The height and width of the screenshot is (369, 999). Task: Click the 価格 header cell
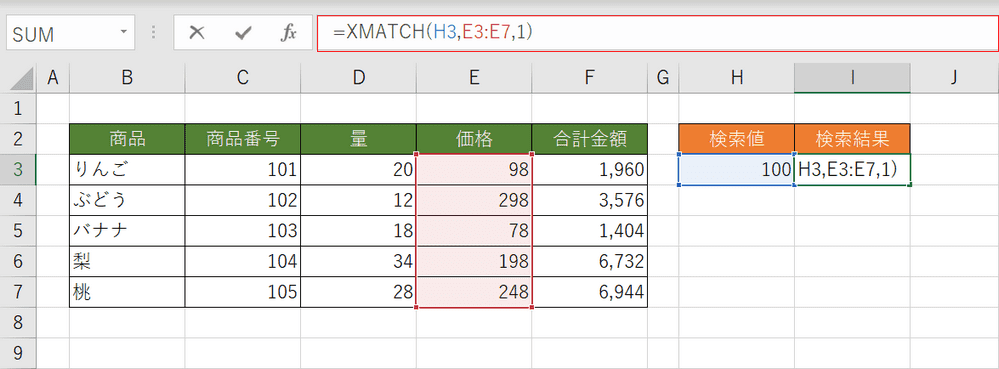(x=474, y=139)
